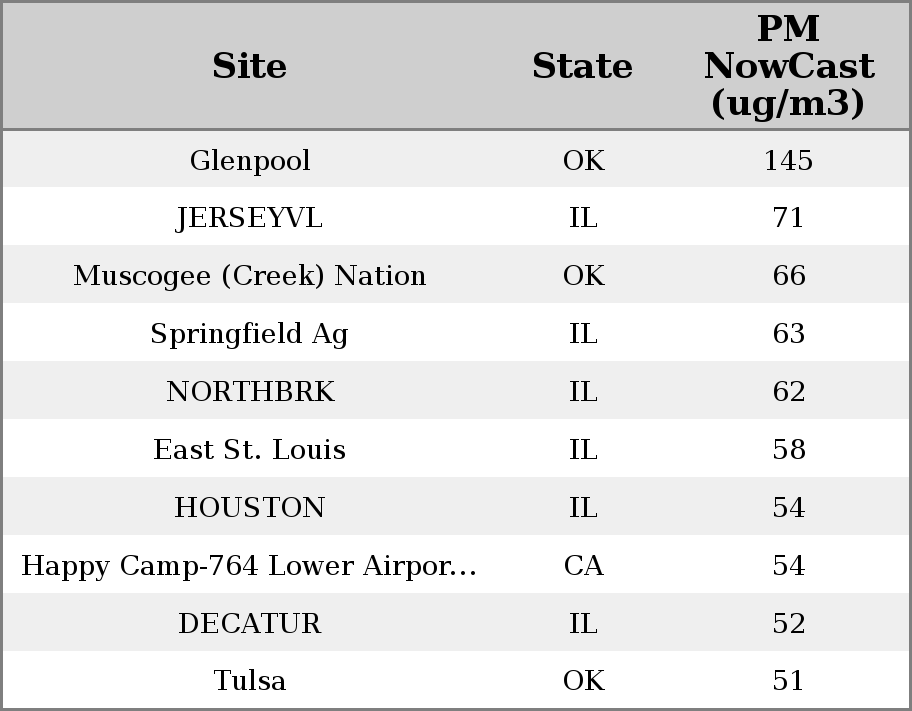Select the 51 PM NowCast value
Viewport: 912px width, 711px height.
[788, 681]
